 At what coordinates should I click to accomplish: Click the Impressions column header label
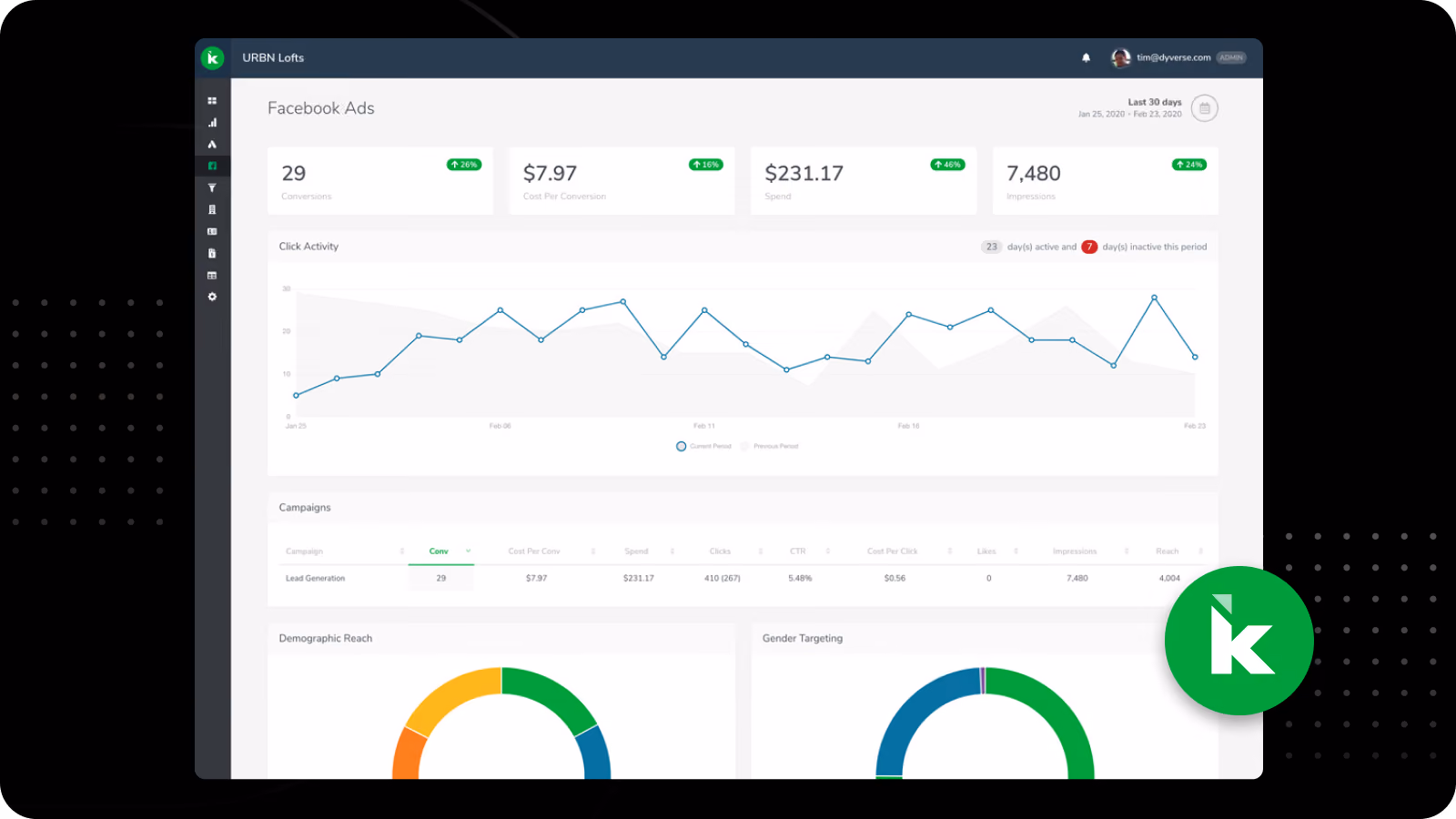1075,551
